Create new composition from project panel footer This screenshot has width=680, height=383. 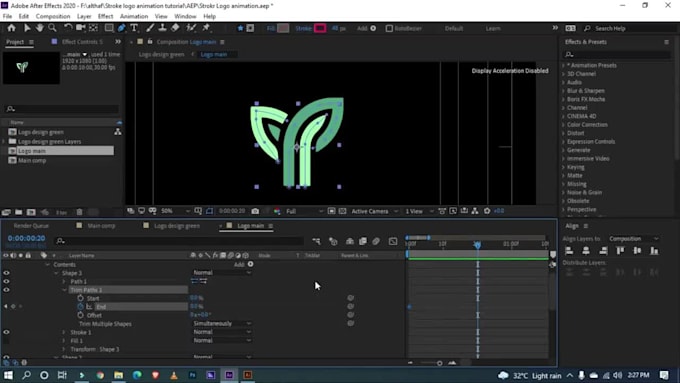[31, 212]
